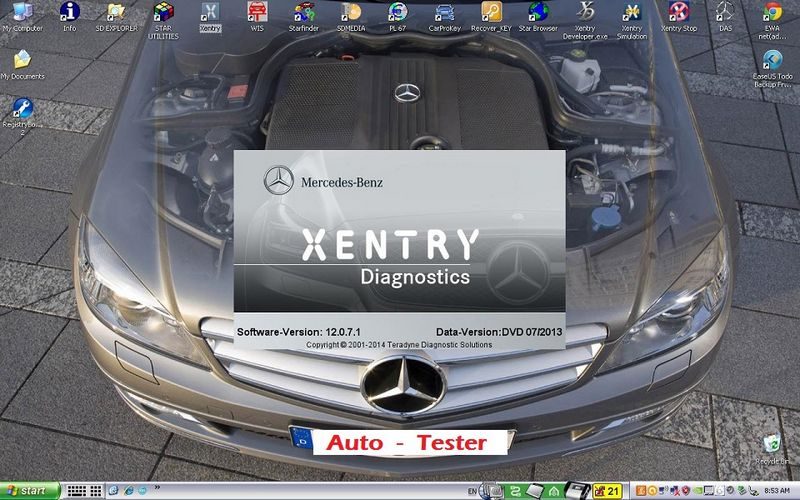Screen dimensions: 800x500
Task: Launch the DAS desktop shortcut
Action: coord(726,17)
